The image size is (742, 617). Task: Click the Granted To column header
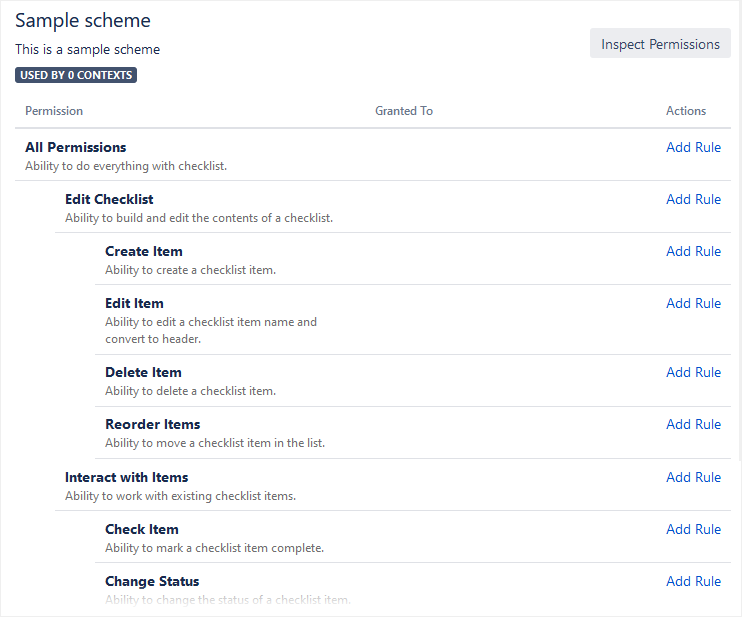coord(404,111)
